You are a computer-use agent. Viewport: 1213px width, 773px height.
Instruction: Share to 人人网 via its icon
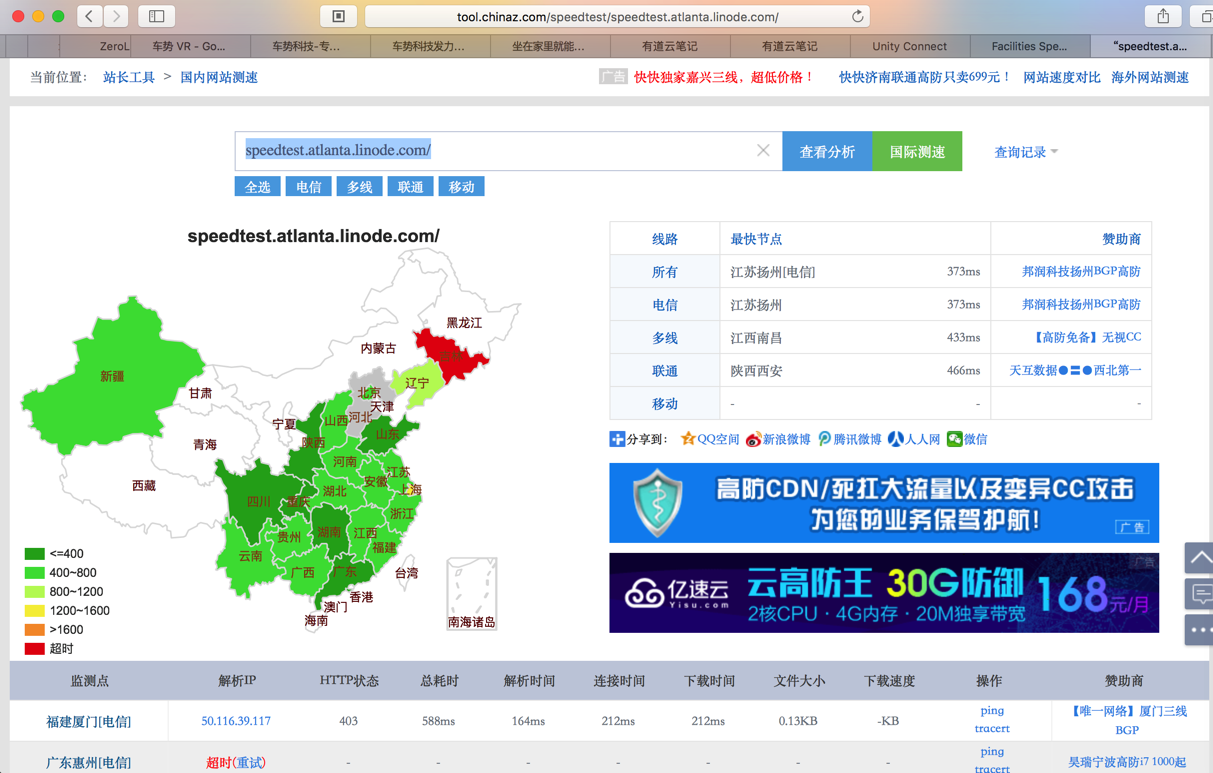coord(895,439)
